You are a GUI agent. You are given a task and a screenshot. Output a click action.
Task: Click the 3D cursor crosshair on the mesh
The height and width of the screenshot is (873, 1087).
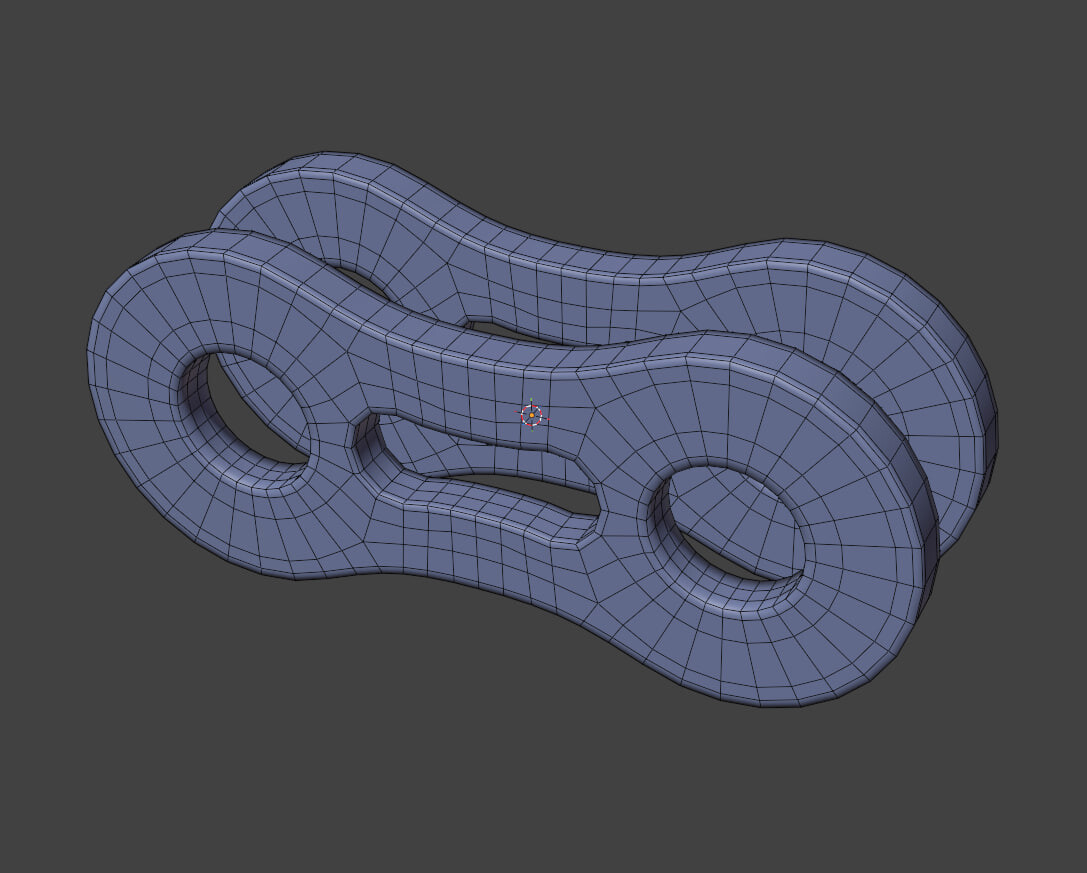532,415
